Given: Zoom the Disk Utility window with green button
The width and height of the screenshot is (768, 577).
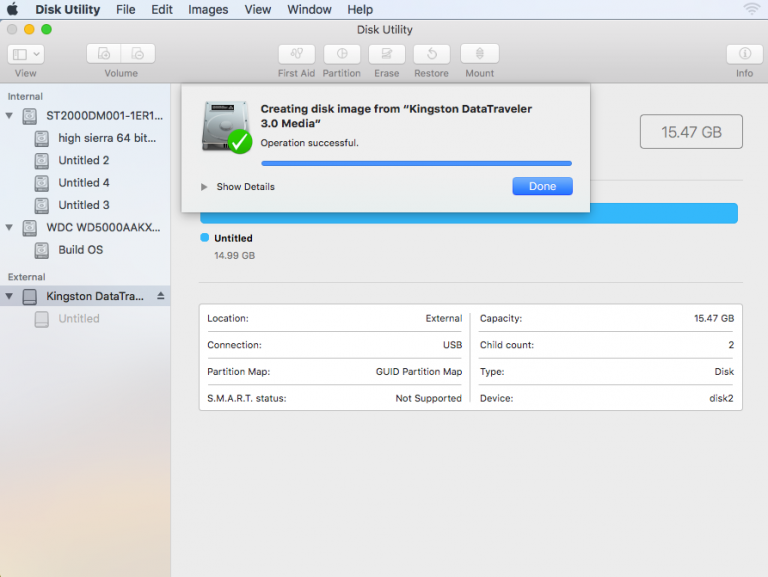Looking at the screenshot, I should [x=47, y=29].
